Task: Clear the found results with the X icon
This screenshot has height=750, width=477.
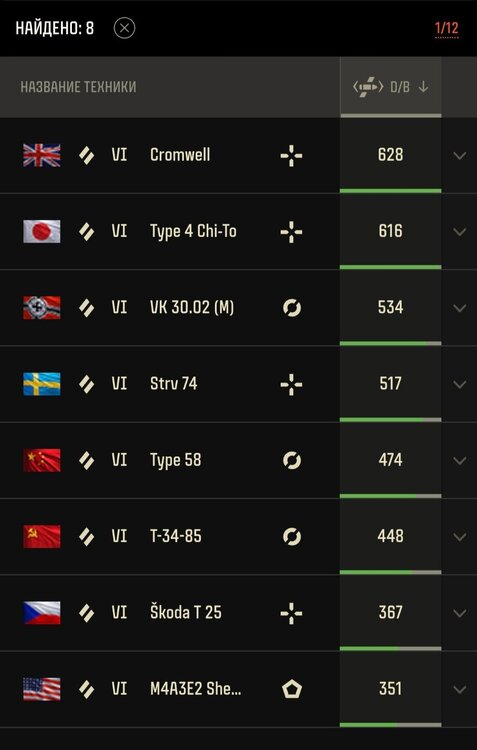Action: click(124, 28)
